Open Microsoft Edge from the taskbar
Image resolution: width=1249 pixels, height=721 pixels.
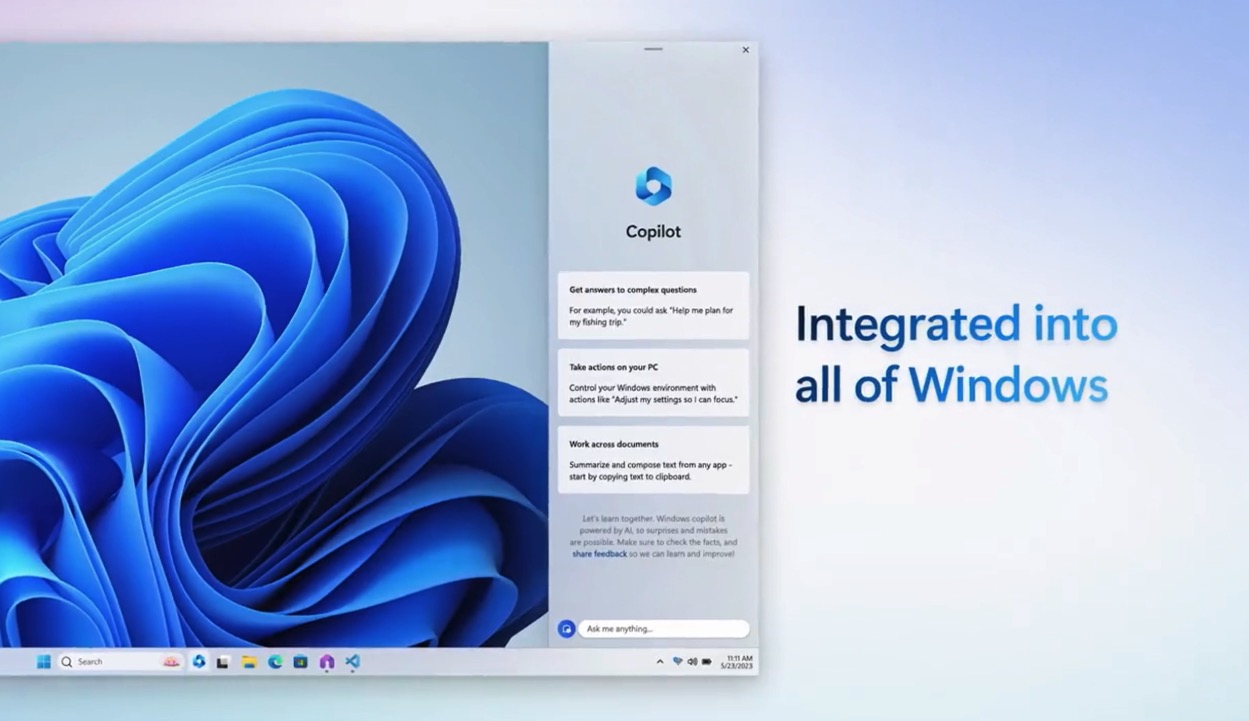click(x=275, y=662)
